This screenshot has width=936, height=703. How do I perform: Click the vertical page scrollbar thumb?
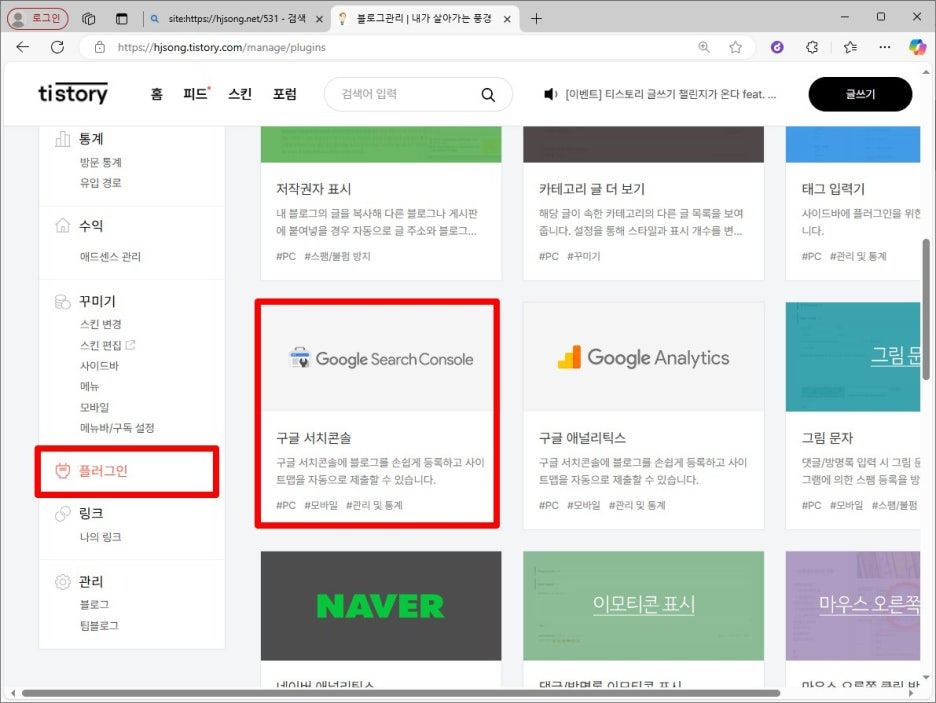click(x=926, y=309)
